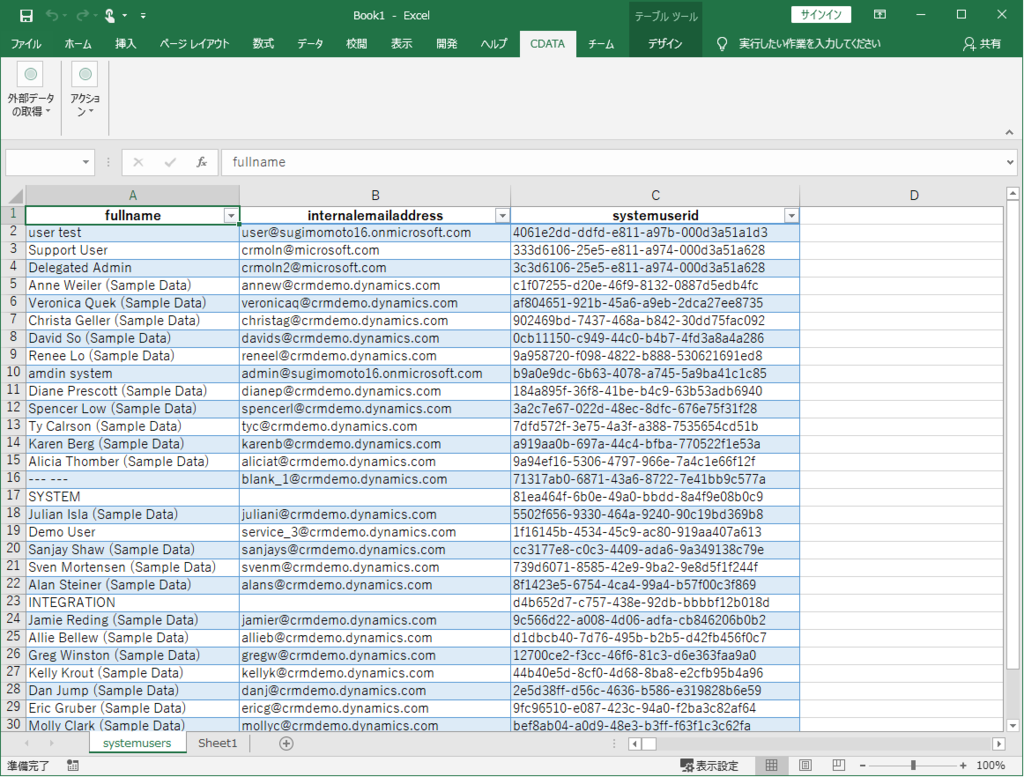Click the lightbulb tell-me icon
Screen dimensions: 1024x777
point(722,44)
